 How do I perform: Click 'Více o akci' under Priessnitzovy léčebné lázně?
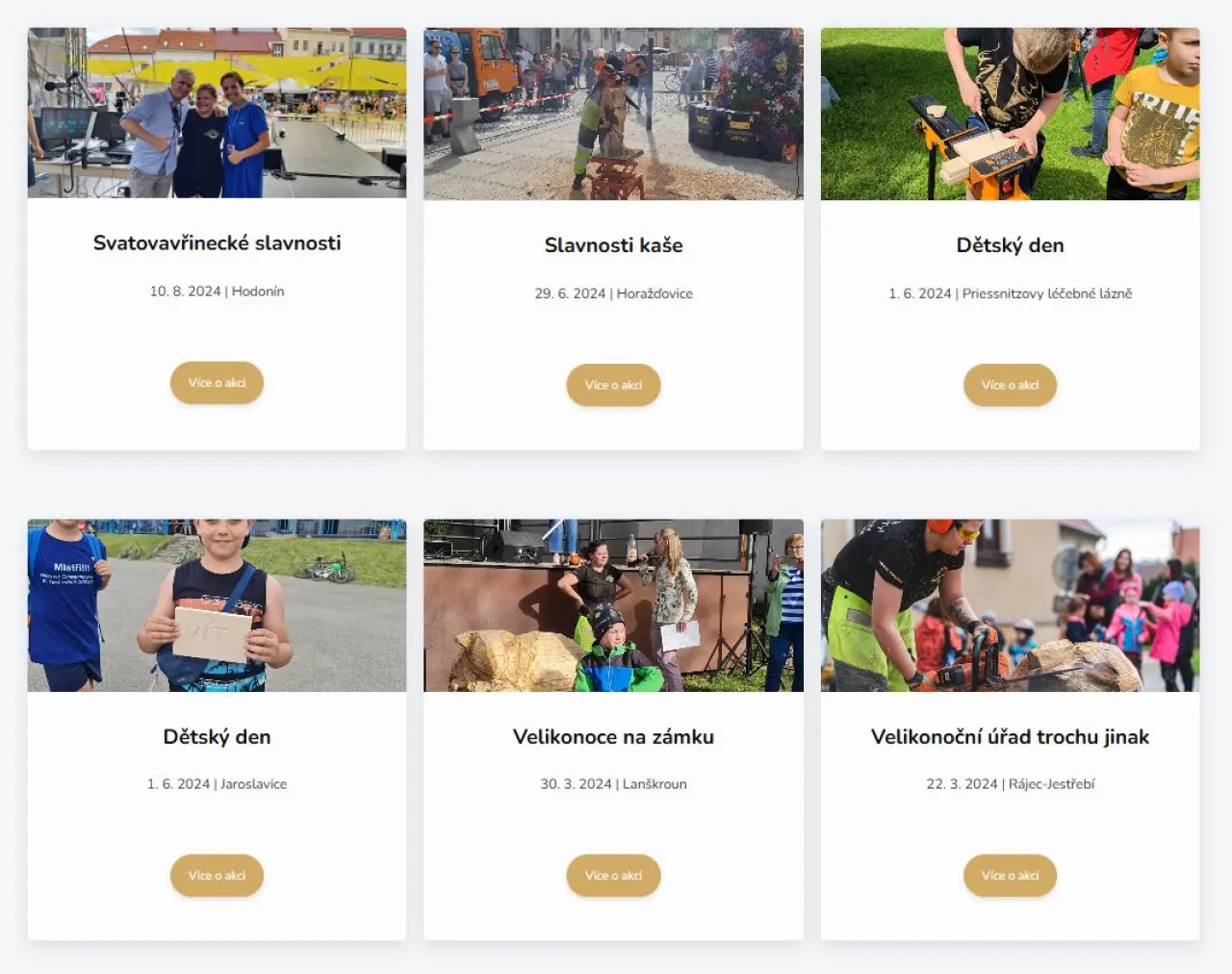tap(1010, 385)
